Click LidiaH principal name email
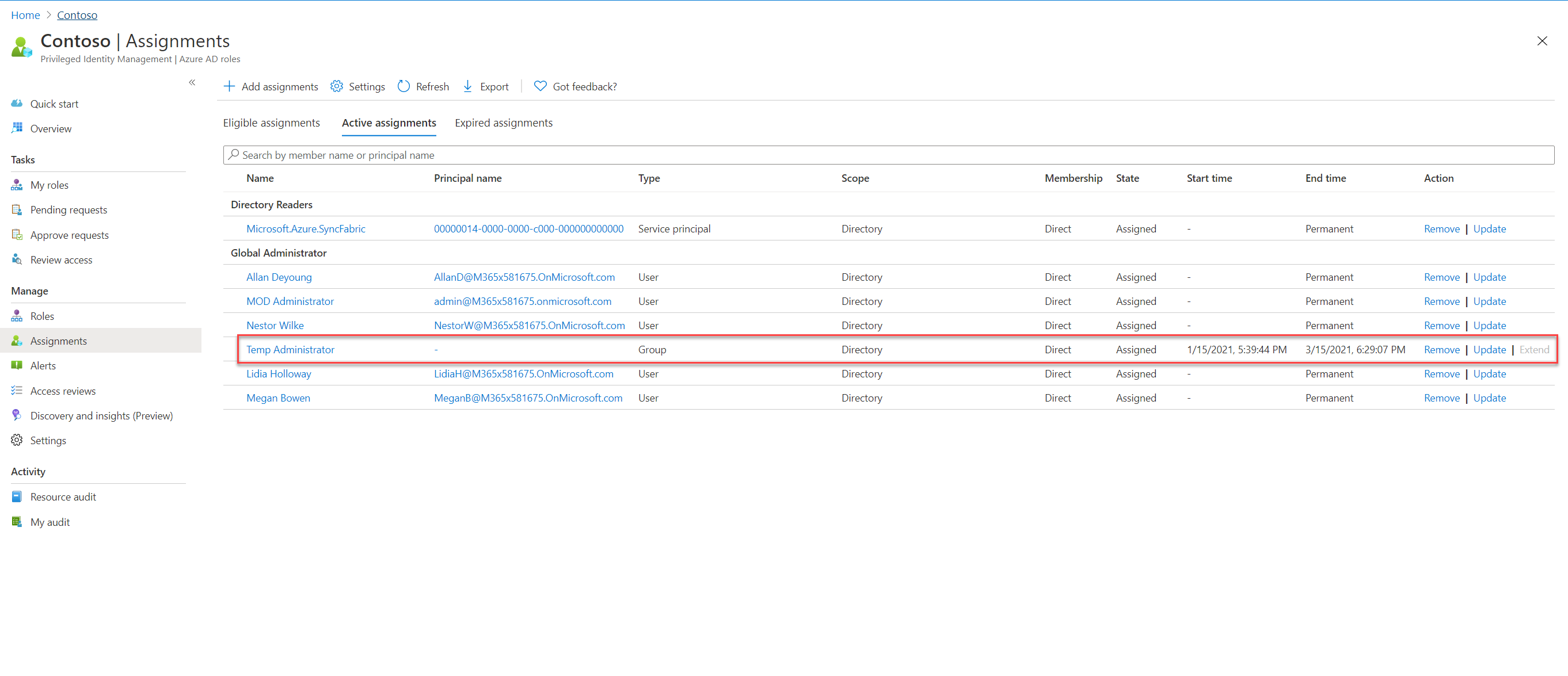 click(x=524, y=373)
